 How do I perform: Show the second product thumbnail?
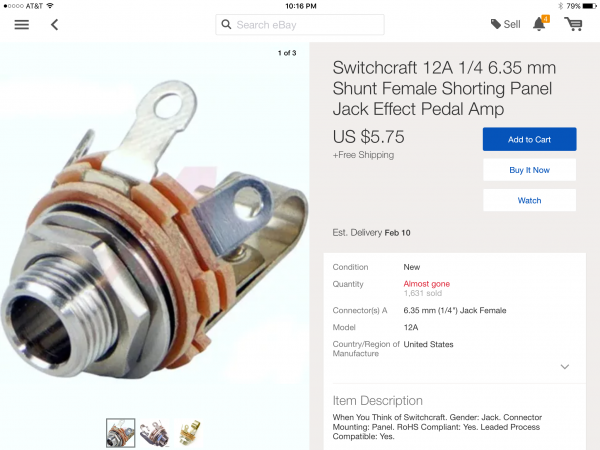pyautogui.click(x=153, y=432)
